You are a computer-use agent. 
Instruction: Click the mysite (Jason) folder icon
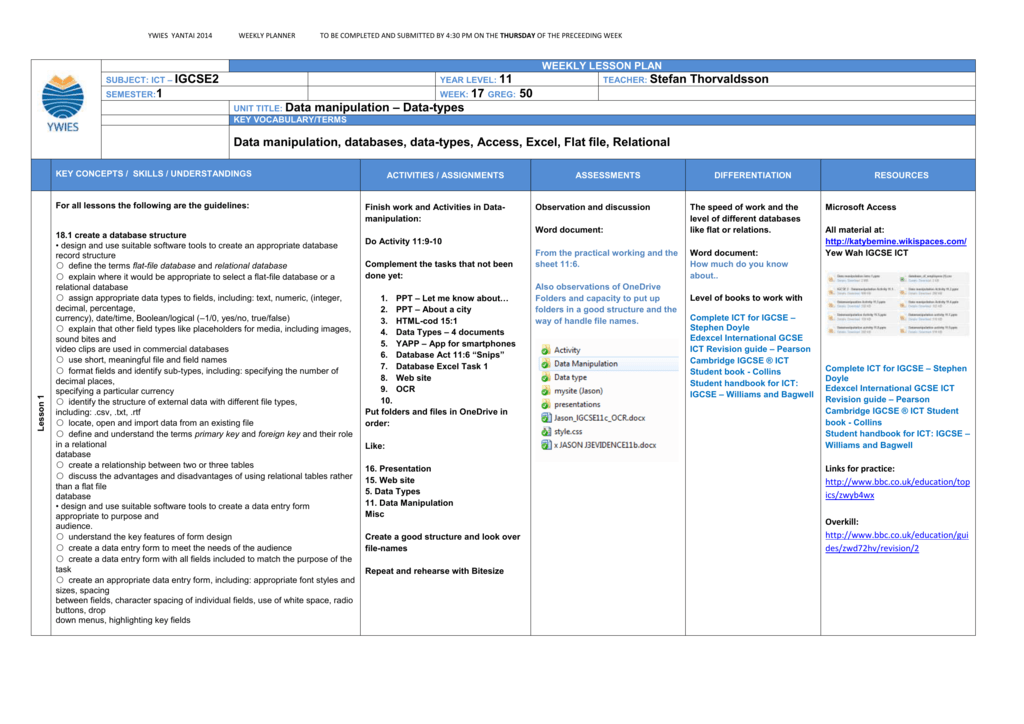pyautogui.click(x=545, y=391)
